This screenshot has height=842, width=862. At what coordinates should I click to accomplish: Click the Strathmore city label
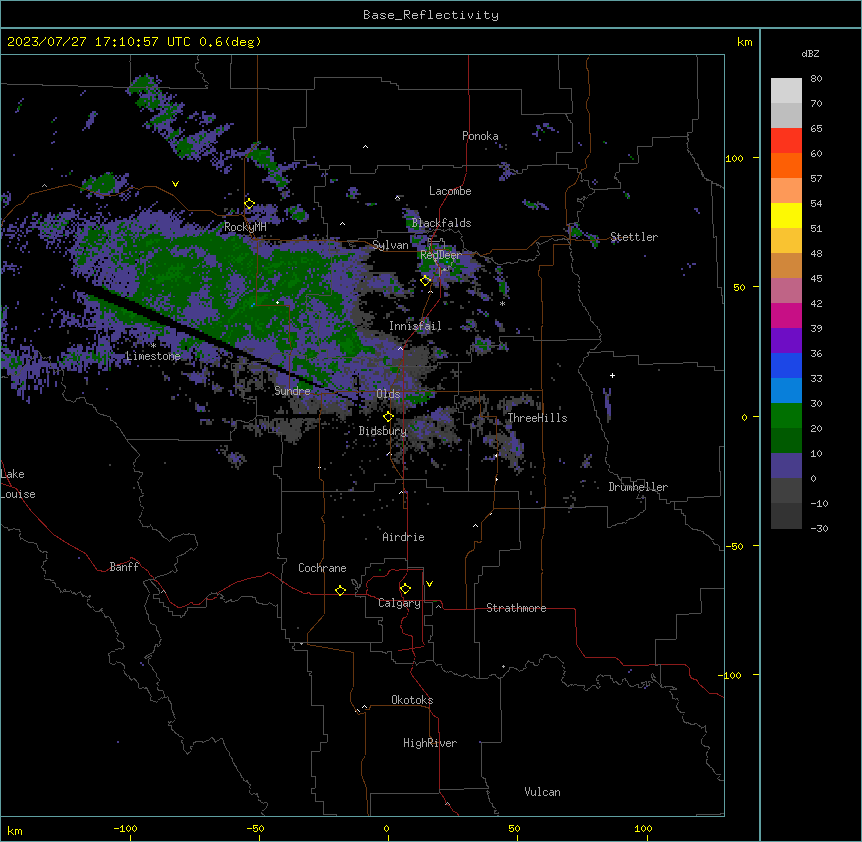tap(516, 608)
